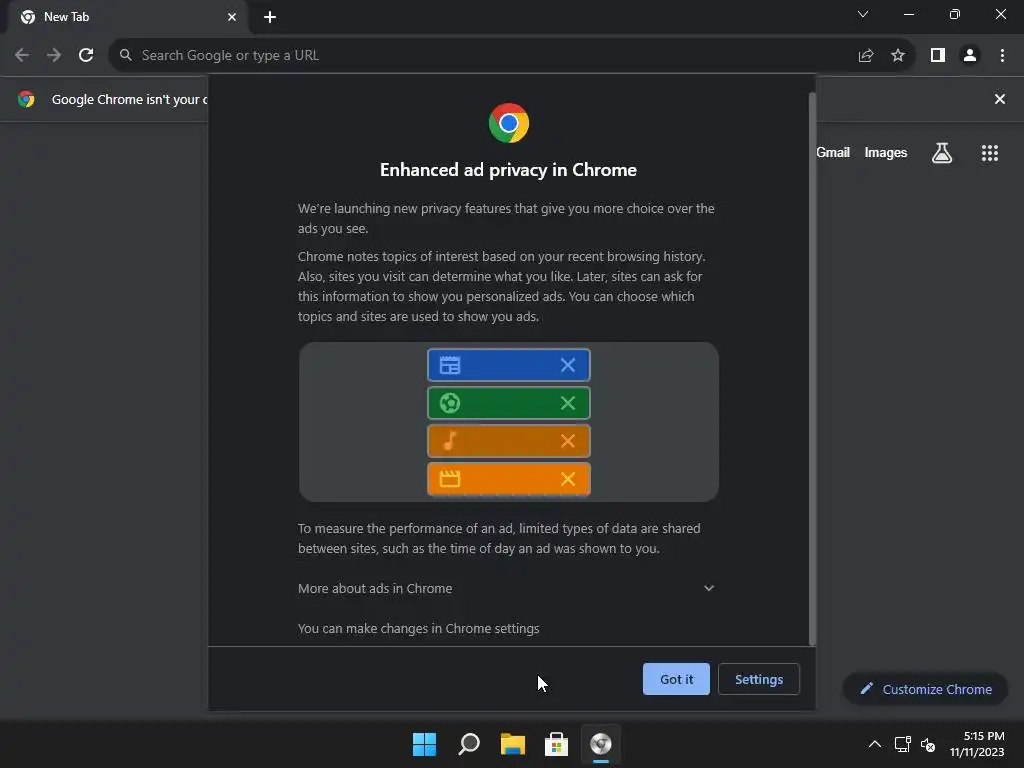Remove the blue news topic chip

point(568,365)
